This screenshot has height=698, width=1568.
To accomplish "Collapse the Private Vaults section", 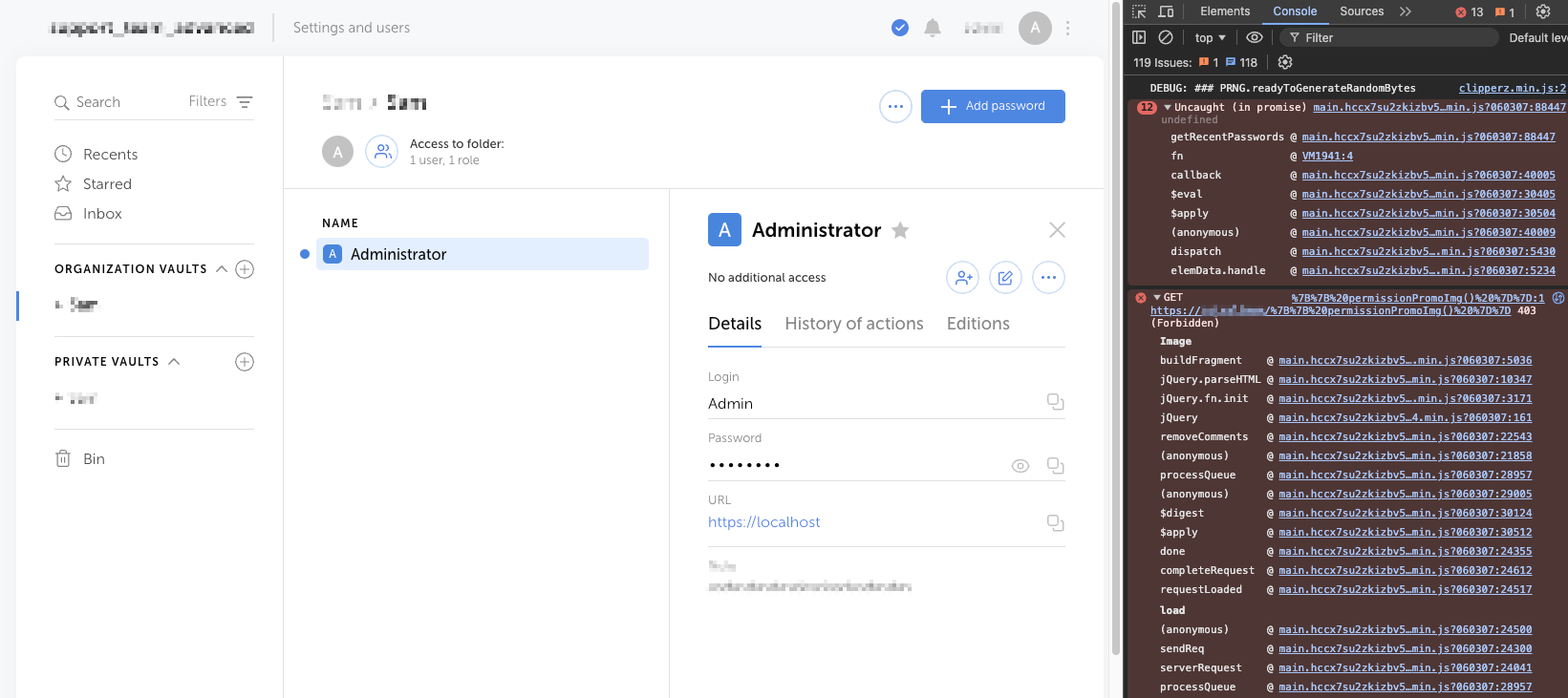I will click(x=174, y=362).
